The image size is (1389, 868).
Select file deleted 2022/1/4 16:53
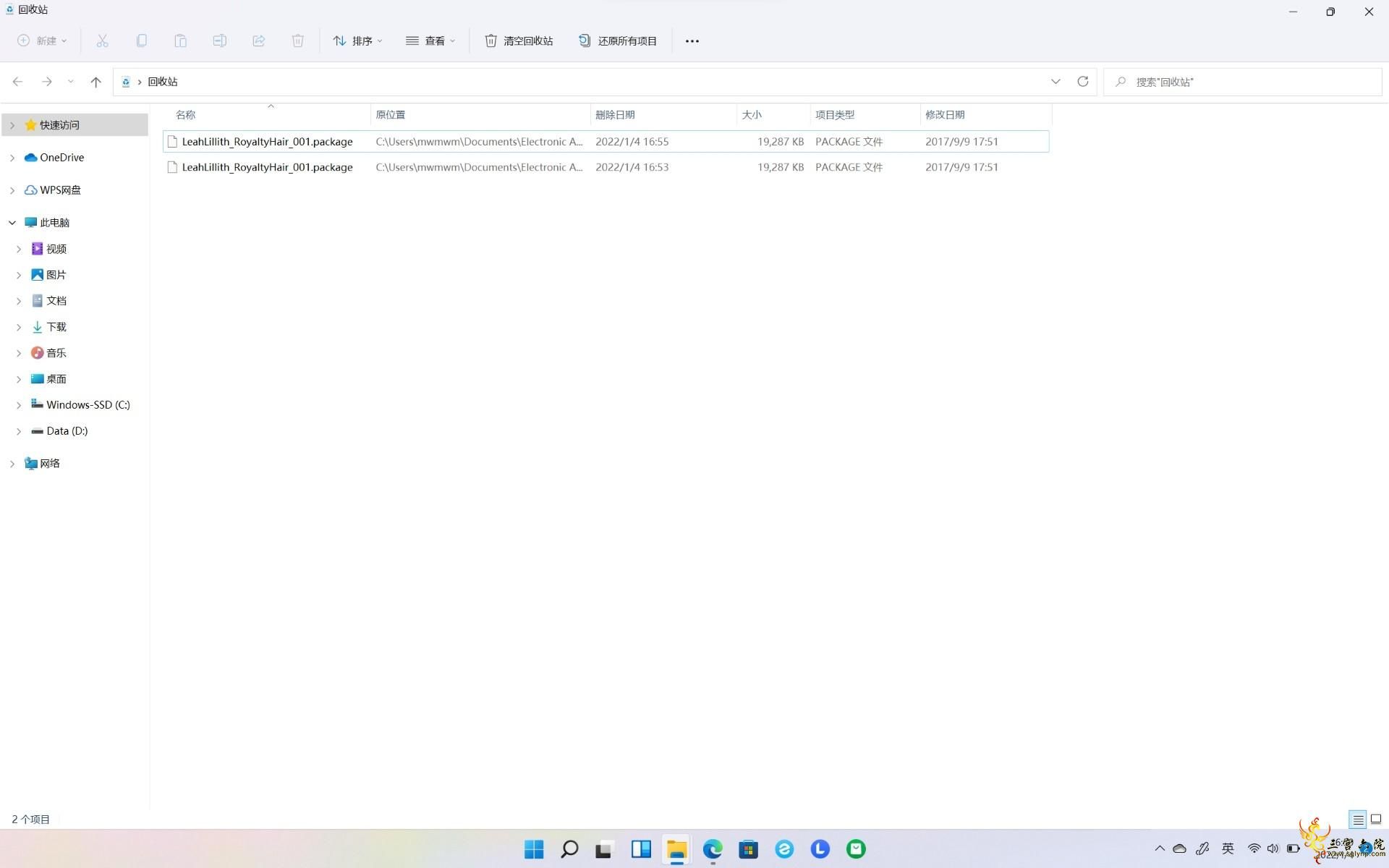pos(606,167)
